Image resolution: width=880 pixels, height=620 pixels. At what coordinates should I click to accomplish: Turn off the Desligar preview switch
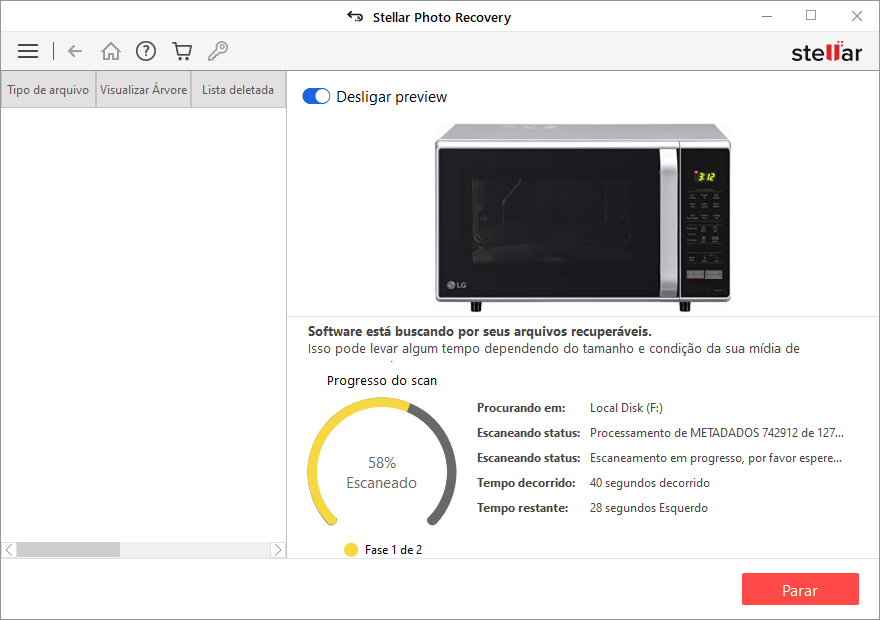pyautogui.click(x=316, y=97)
